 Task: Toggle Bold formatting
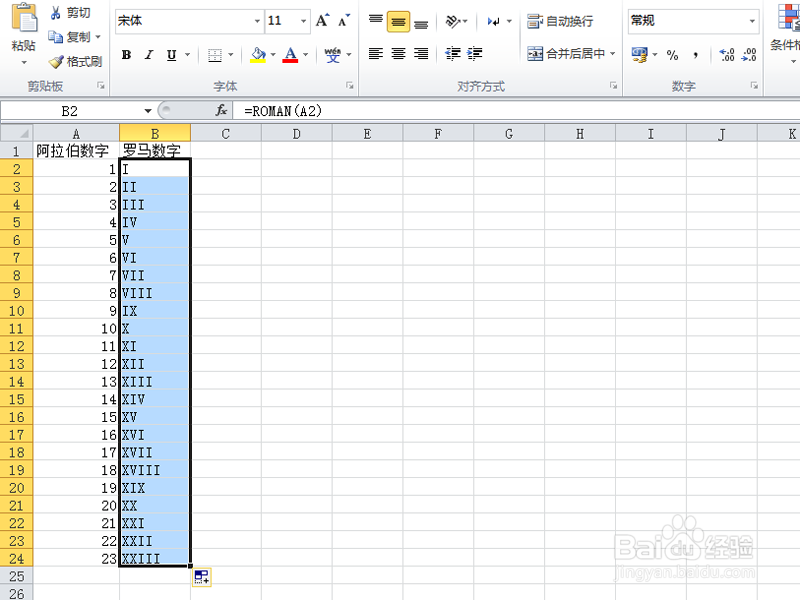tap(127, 55)
